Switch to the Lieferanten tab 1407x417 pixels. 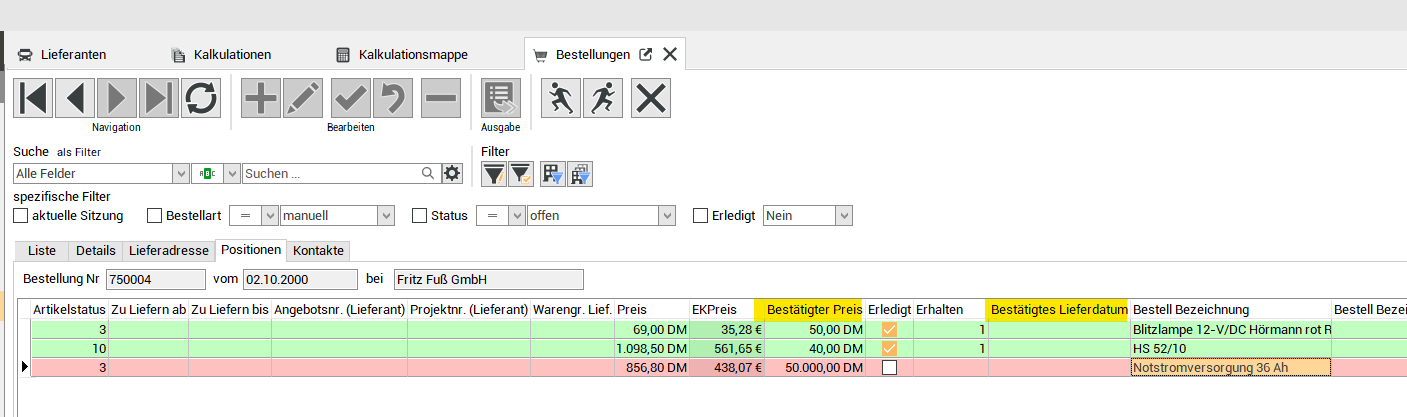click(x=62, y=55)
